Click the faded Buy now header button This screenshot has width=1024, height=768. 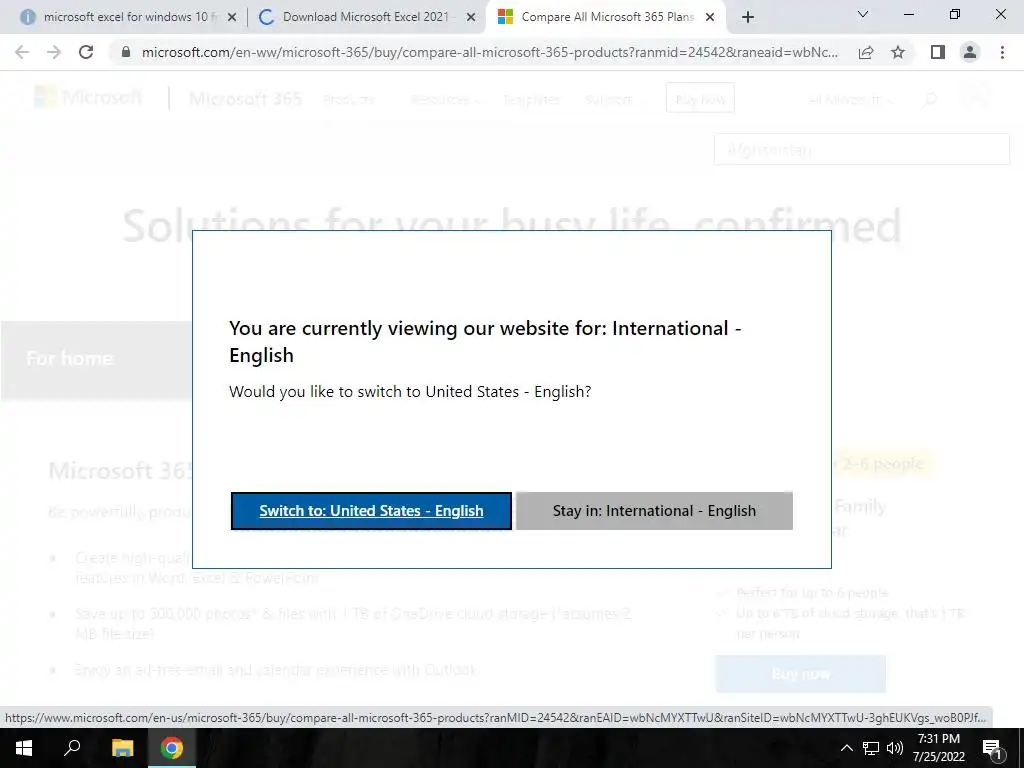point(700,99)
